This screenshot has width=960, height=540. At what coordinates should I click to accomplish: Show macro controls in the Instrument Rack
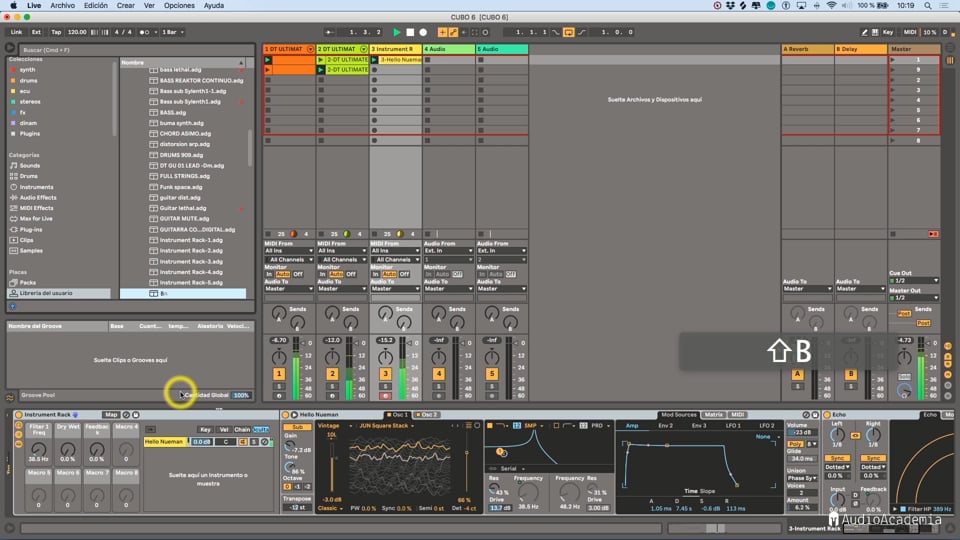pos(18,426)
